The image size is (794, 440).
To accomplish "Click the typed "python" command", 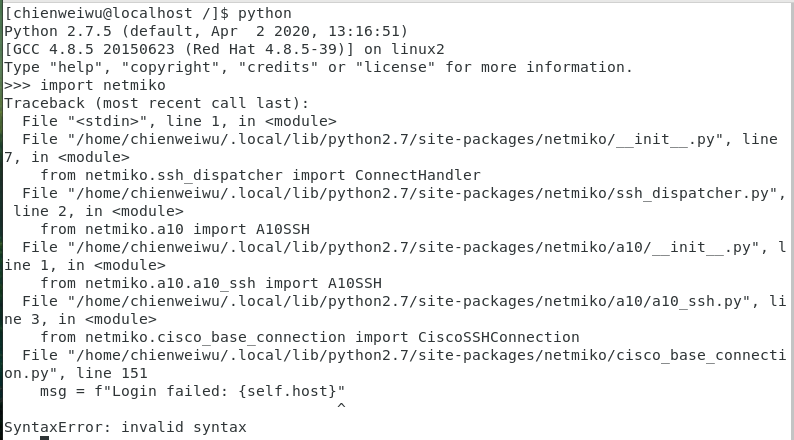I will click(x=264, y=13).
